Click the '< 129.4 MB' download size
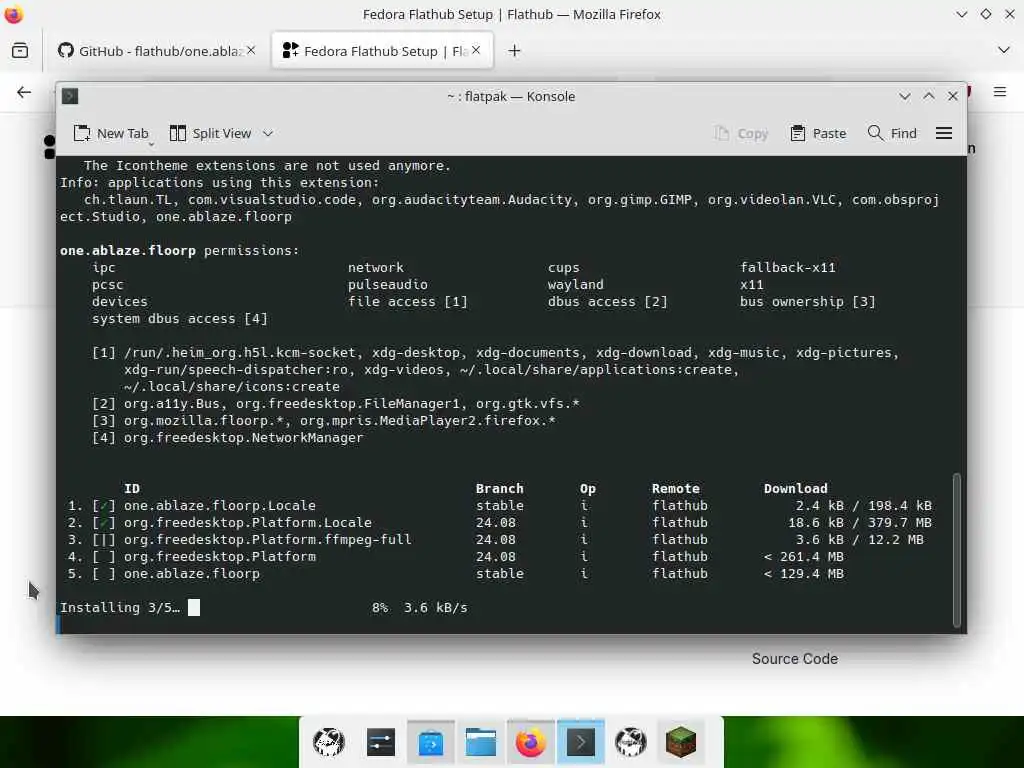Viewport: 1024px width, 768px height. tap(803, 573)
